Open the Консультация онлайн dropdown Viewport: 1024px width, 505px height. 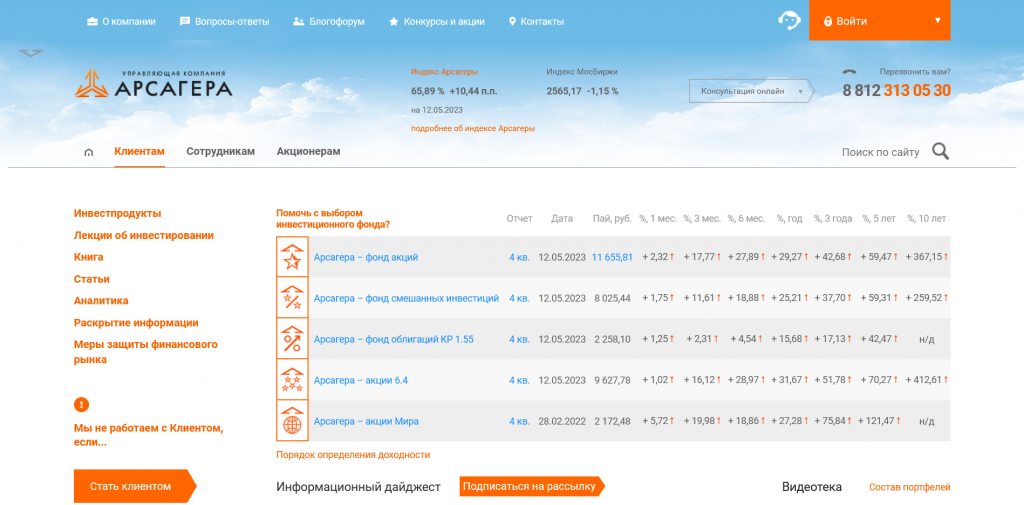point(750,91)
